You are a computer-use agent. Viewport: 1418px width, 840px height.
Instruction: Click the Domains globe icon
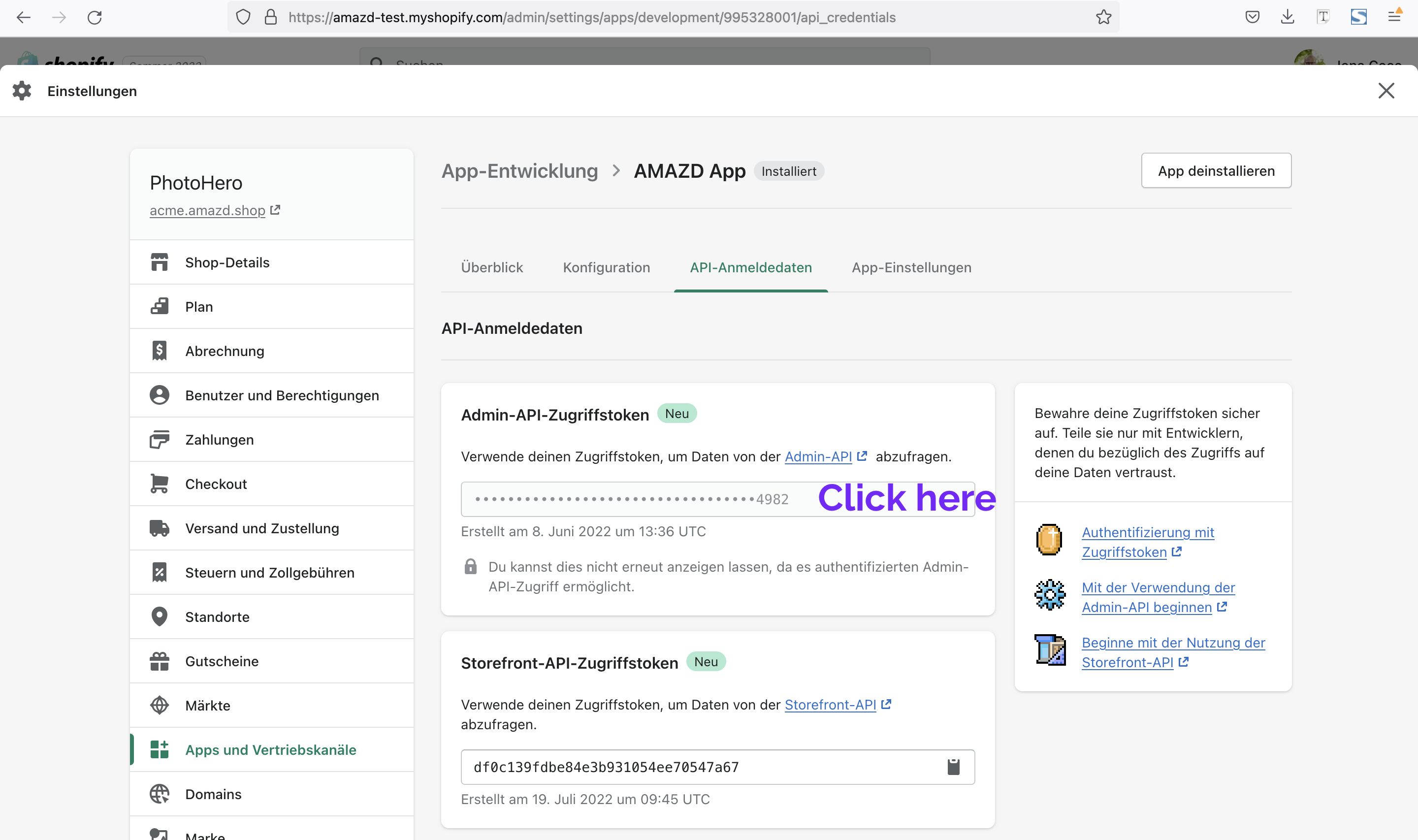pos(160,794)
